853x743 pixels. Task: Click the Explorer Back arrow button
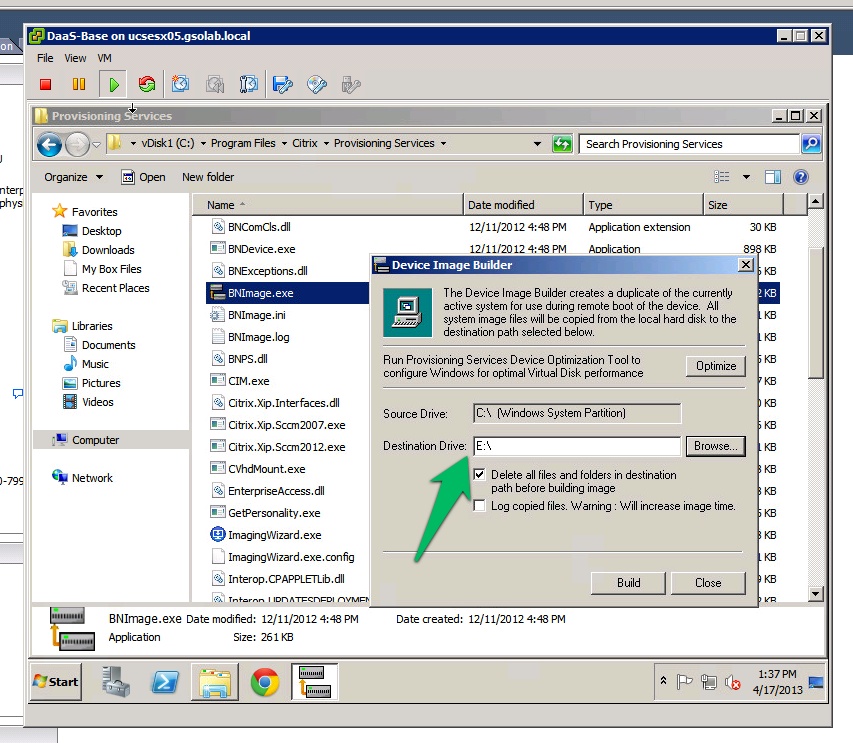coord(50,145)
